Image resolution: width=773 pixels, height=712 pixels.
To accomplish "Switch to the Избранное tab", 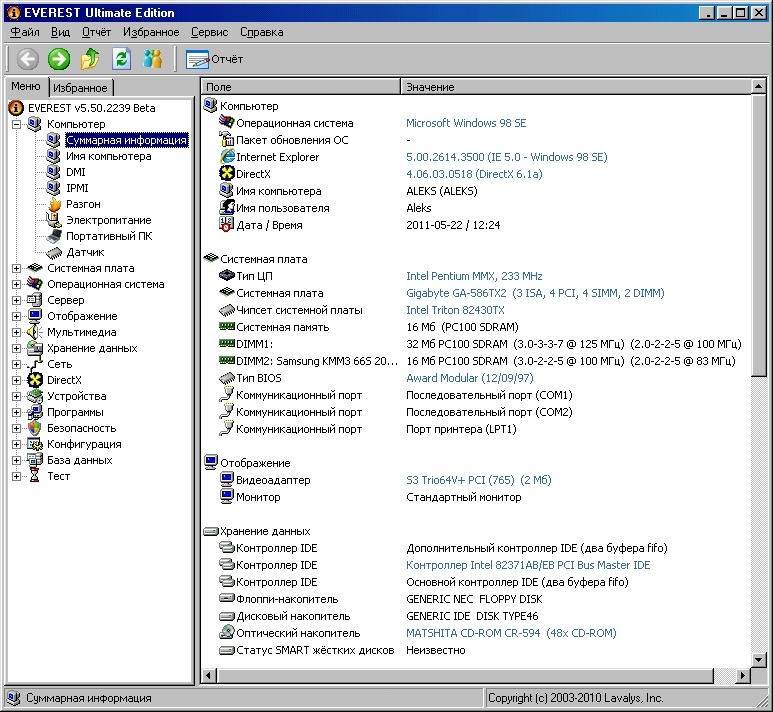I will pos(80,88).
